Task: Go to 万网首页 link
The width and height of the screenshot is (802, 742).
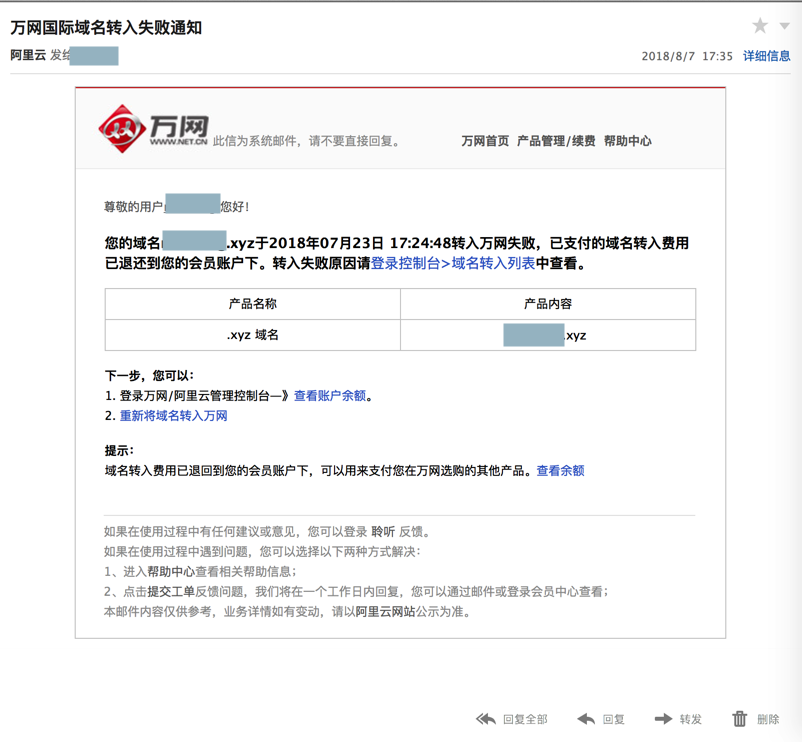Action: tap(485, 141)
